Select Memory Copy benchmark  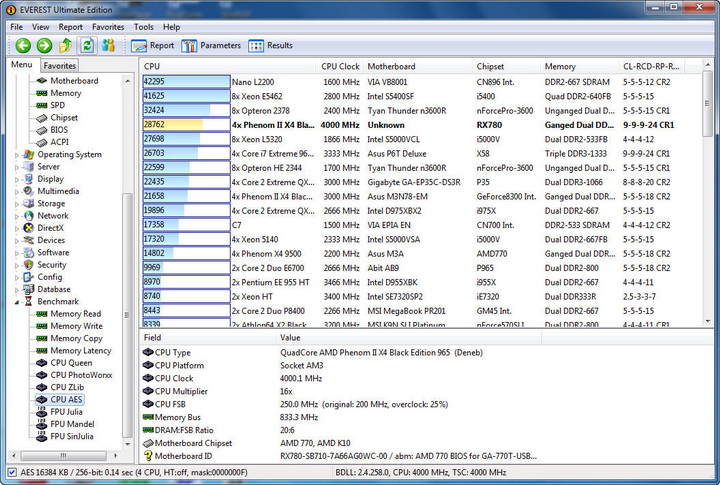pos(76,338)
